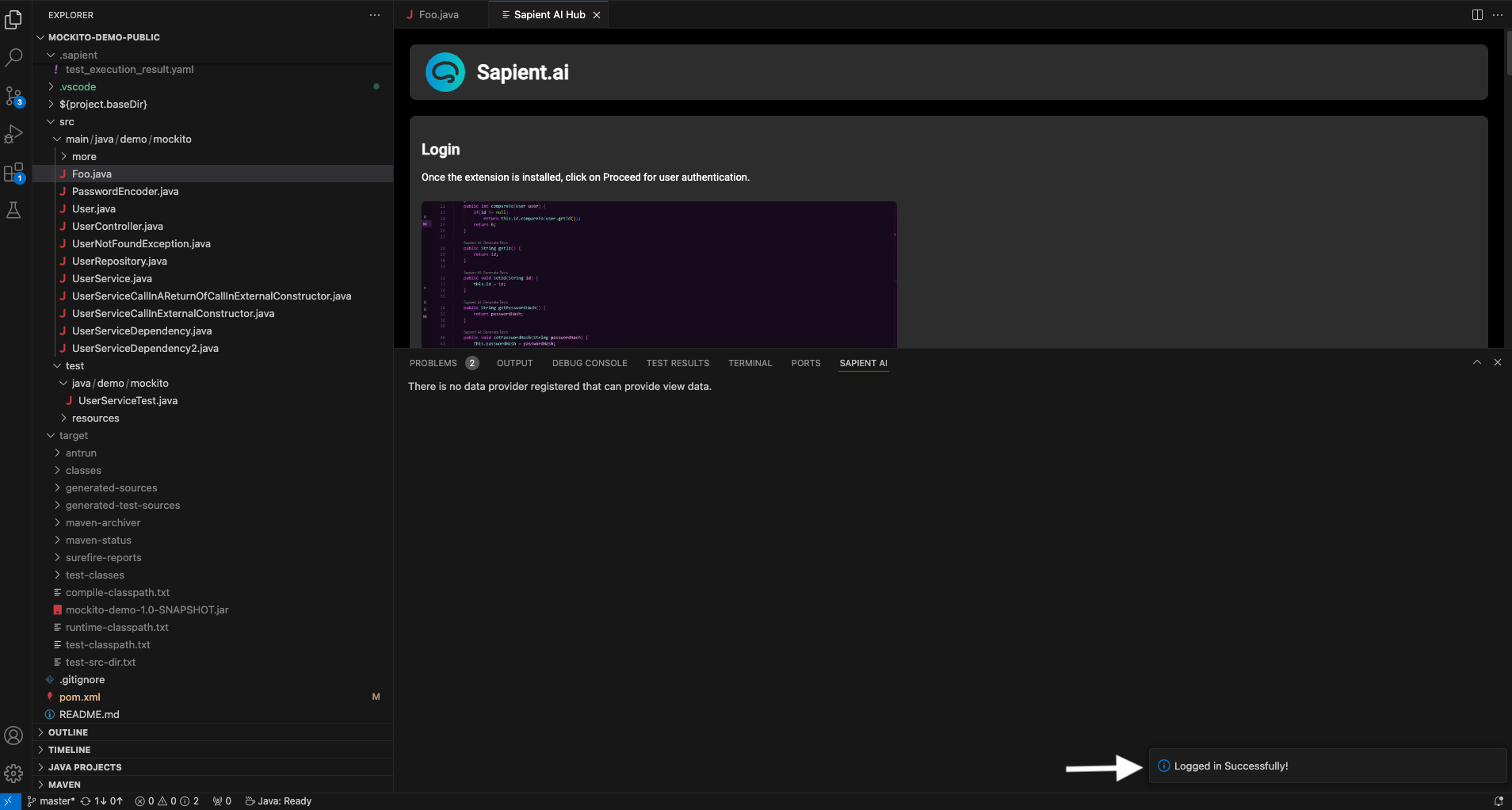
Task: Click the Sapient.ai logo
Action: click(x=445, y=72)
